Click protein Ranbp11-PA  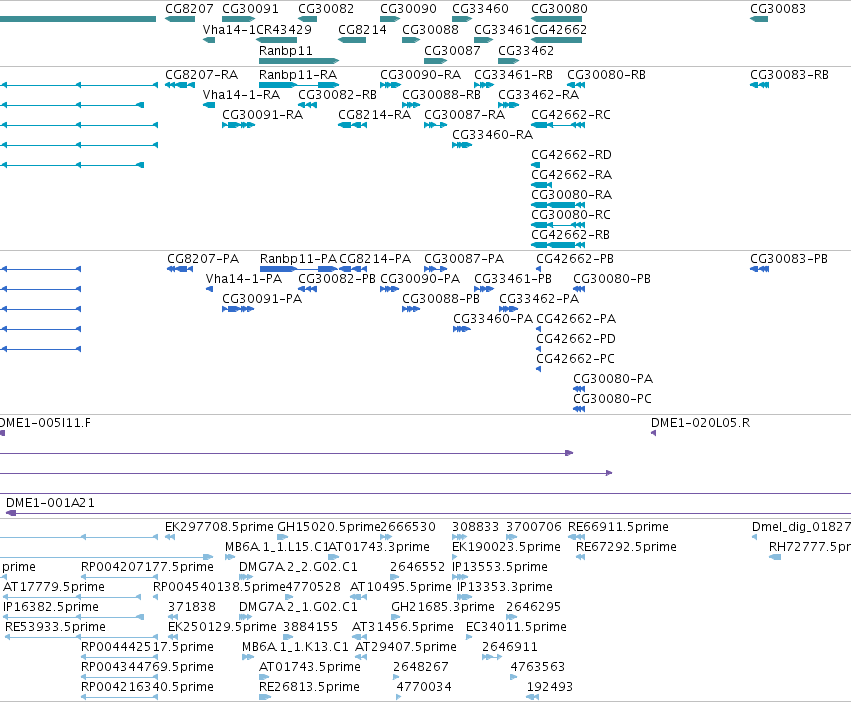click(299, 259)
